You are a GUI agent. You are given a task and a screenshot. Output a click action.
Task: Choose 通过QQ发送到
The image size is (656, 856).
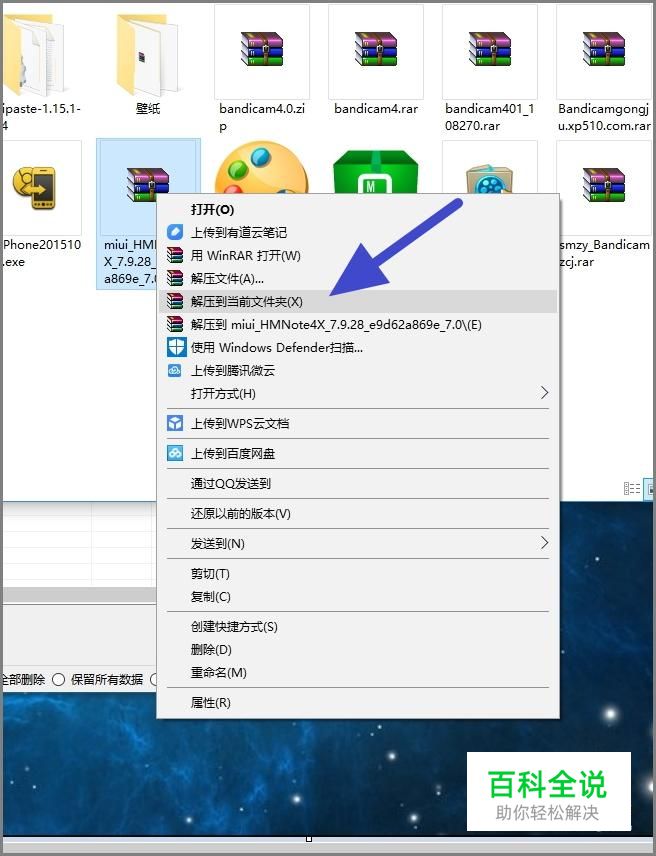coord(357,483)
